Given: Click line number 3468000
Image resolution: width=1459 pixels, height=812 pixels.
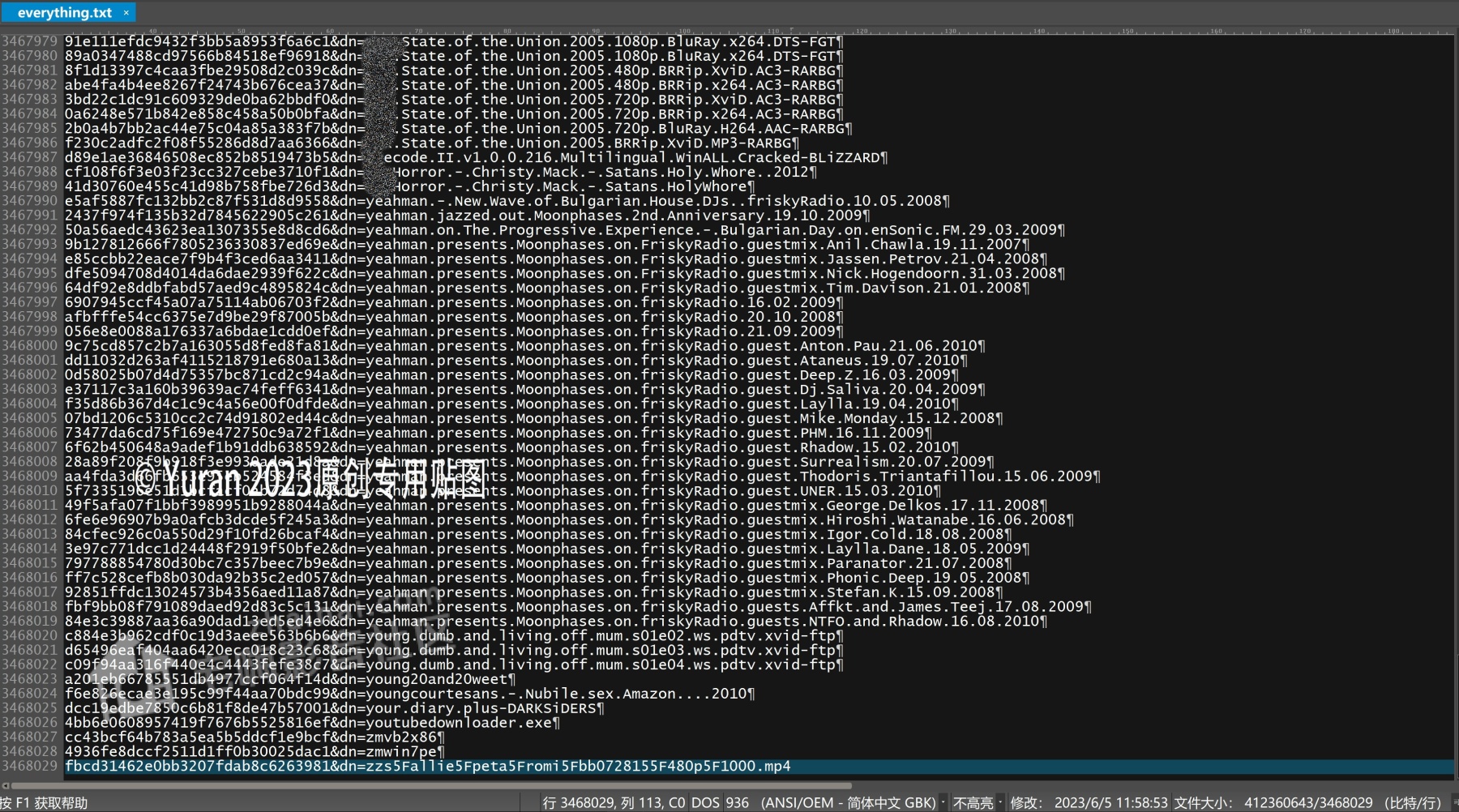Looking at the screenshot, I should (x=30, y=346).
